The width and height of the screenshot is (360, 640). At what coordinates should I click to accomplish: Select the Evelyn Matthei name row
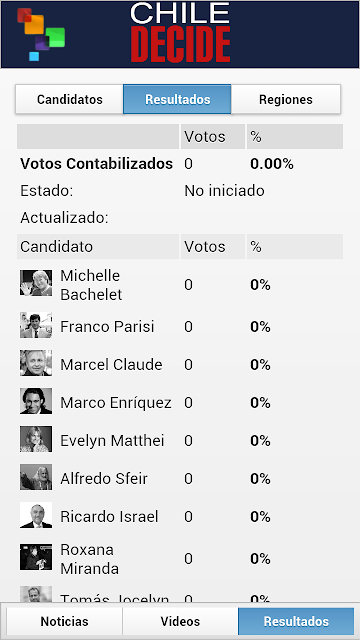pyautogui.click(x=180, y=440)
